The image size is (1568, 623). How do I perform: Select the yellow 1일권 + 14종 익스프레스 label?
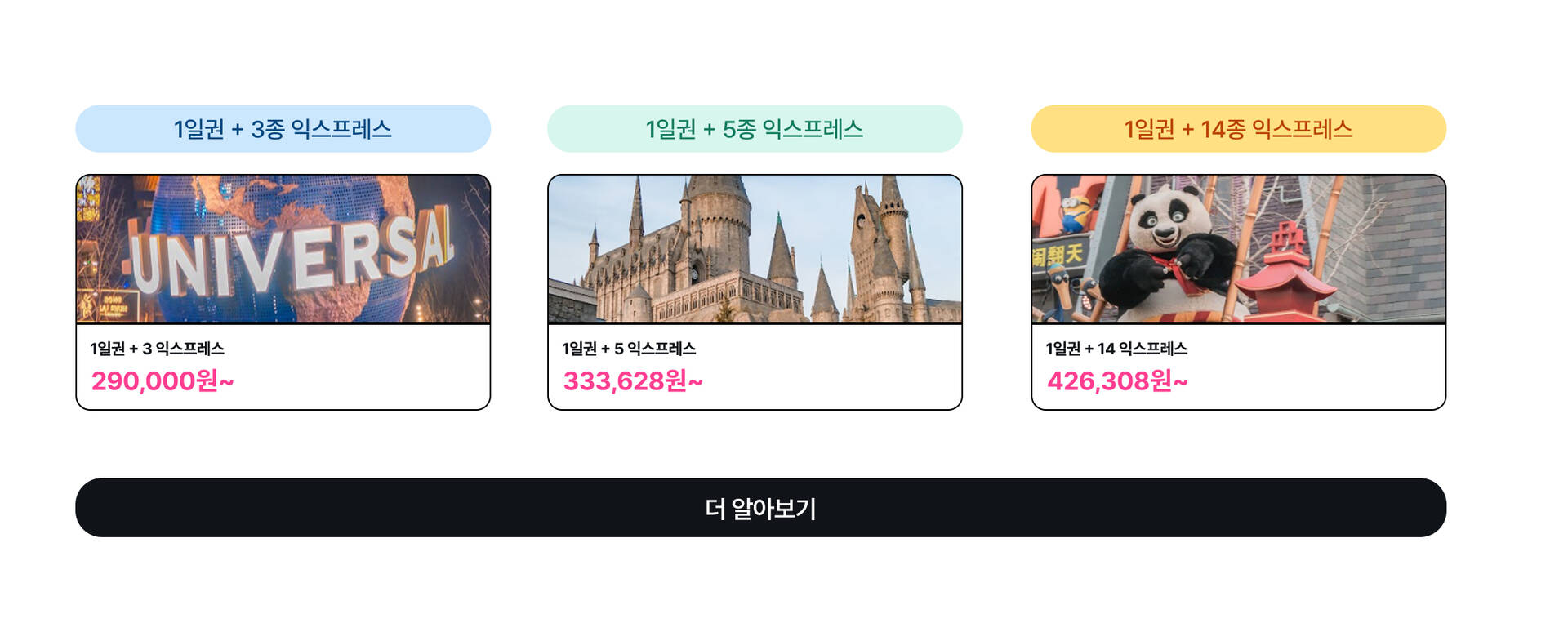point(1238,129)
